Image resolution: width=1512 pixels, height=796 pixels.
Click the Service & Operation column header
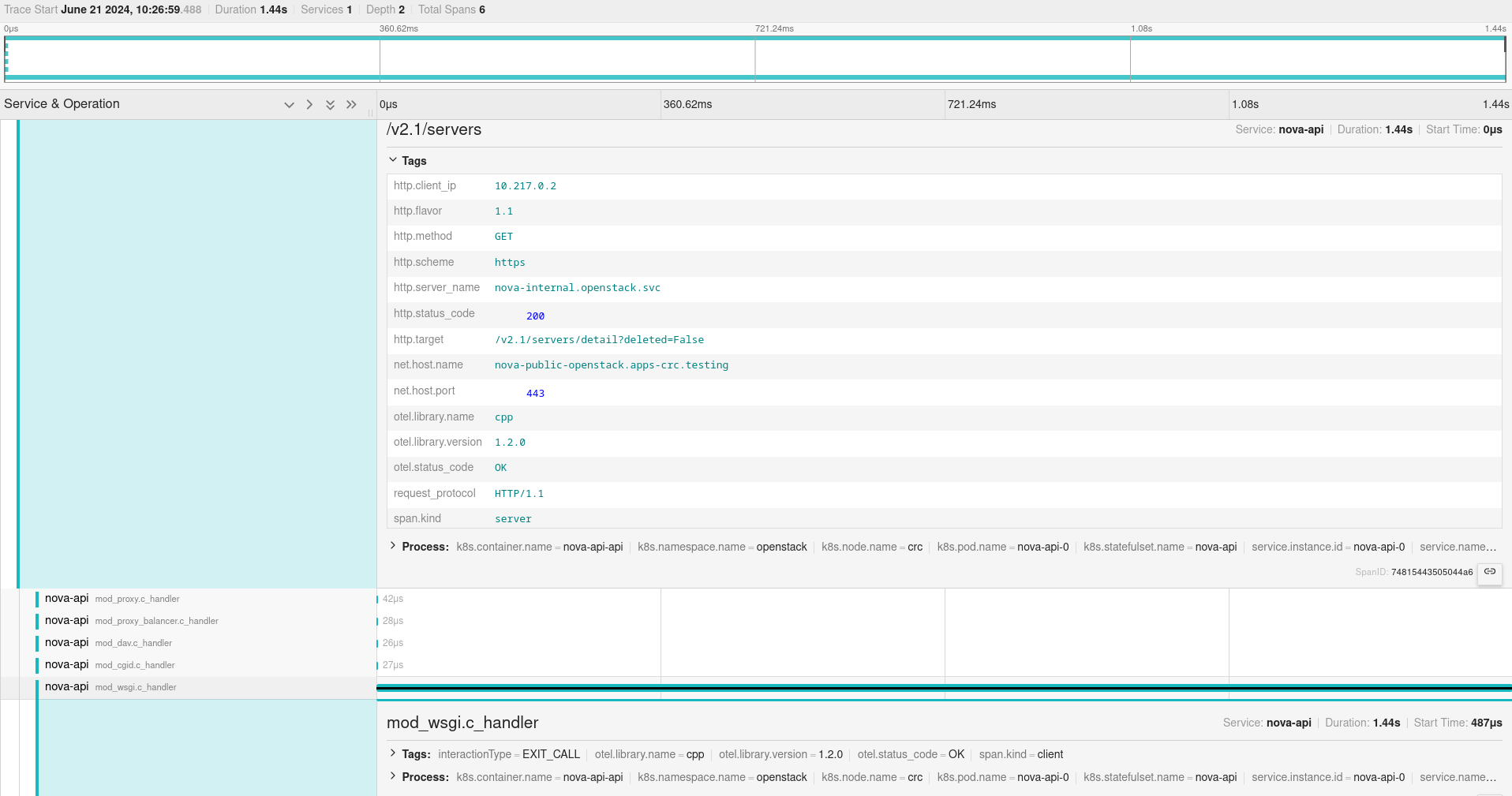click(62, 104)
